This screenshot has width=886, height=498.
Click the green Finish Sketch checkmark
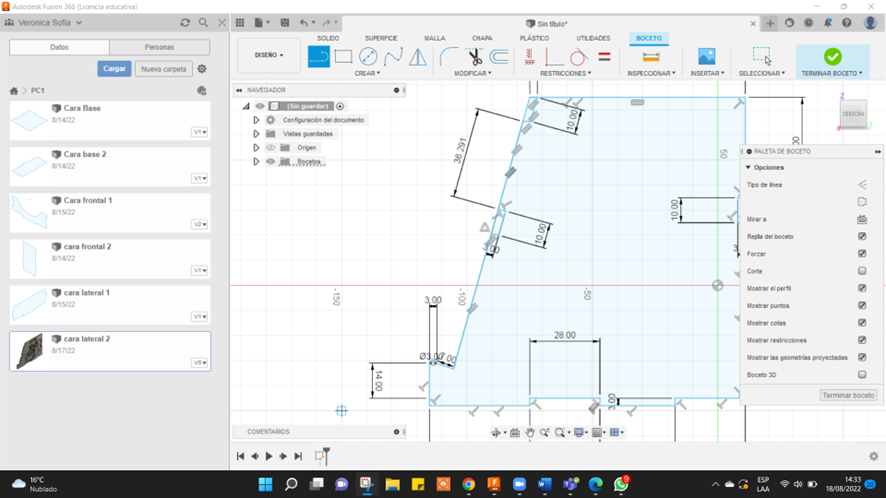(832, 57)
